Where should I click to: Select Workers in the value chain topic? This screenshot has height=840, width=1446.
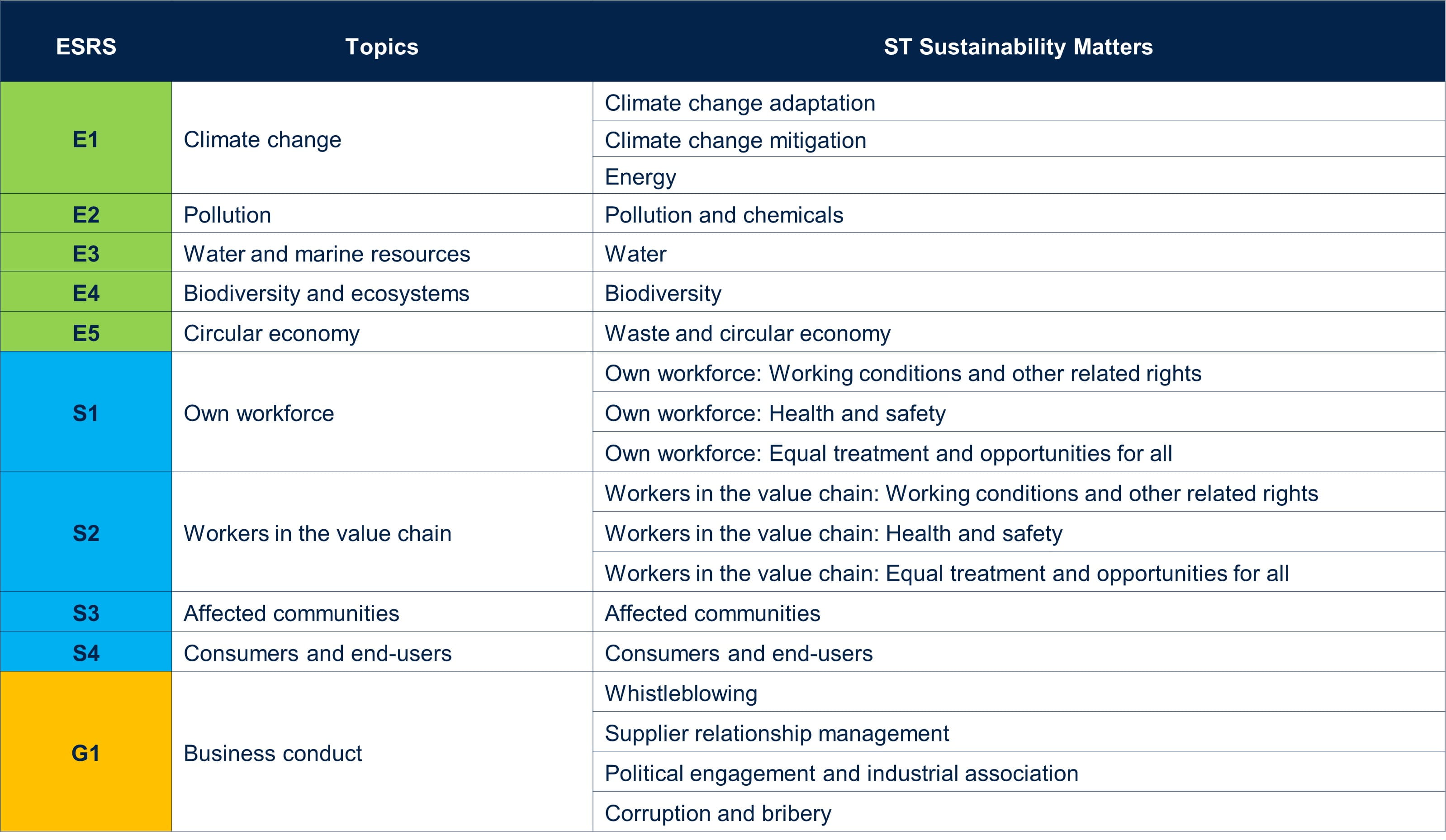pos(318,533)
